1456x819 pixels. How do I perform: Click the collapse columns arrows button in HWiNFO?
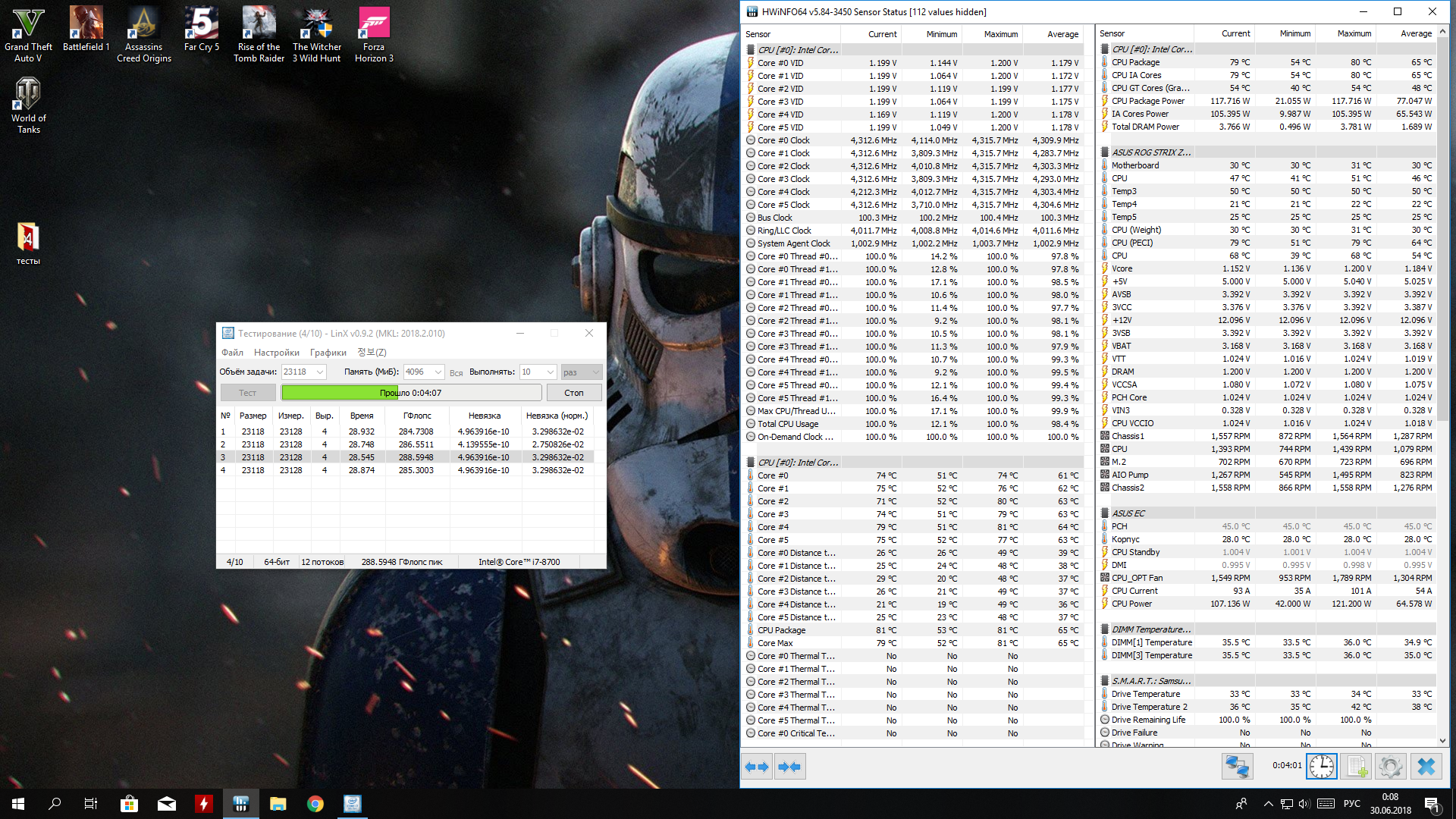pos(789,767)
